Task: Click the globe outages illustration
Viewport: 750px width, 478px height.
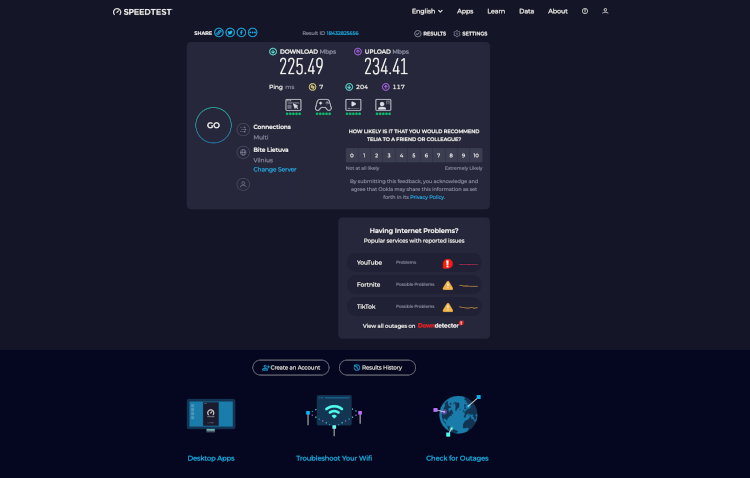Action: [457, 415]
